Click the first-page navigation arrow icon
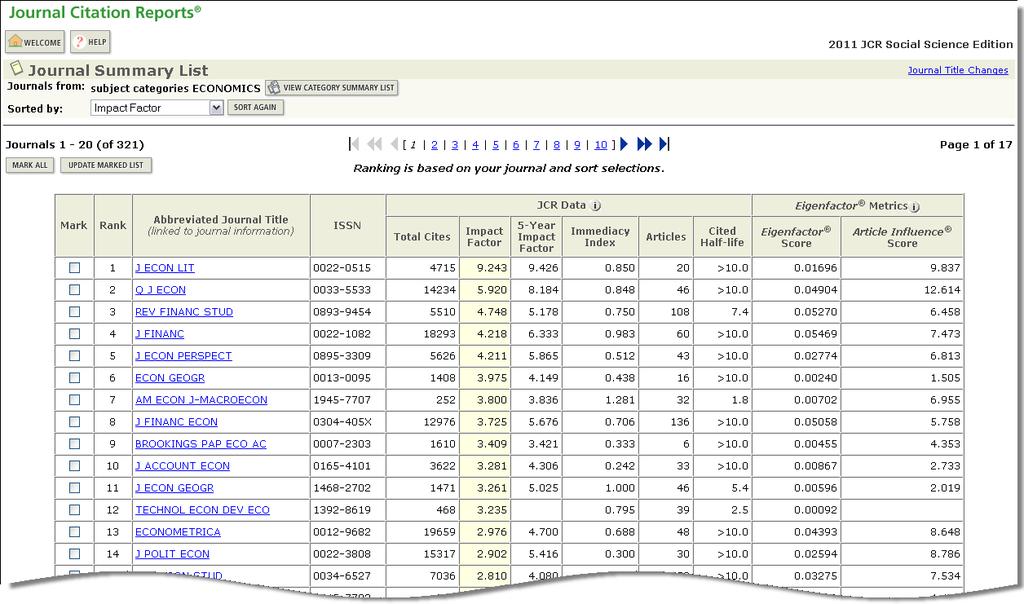The width and height of the screenshot is (1024, 604). click(353, 144)
